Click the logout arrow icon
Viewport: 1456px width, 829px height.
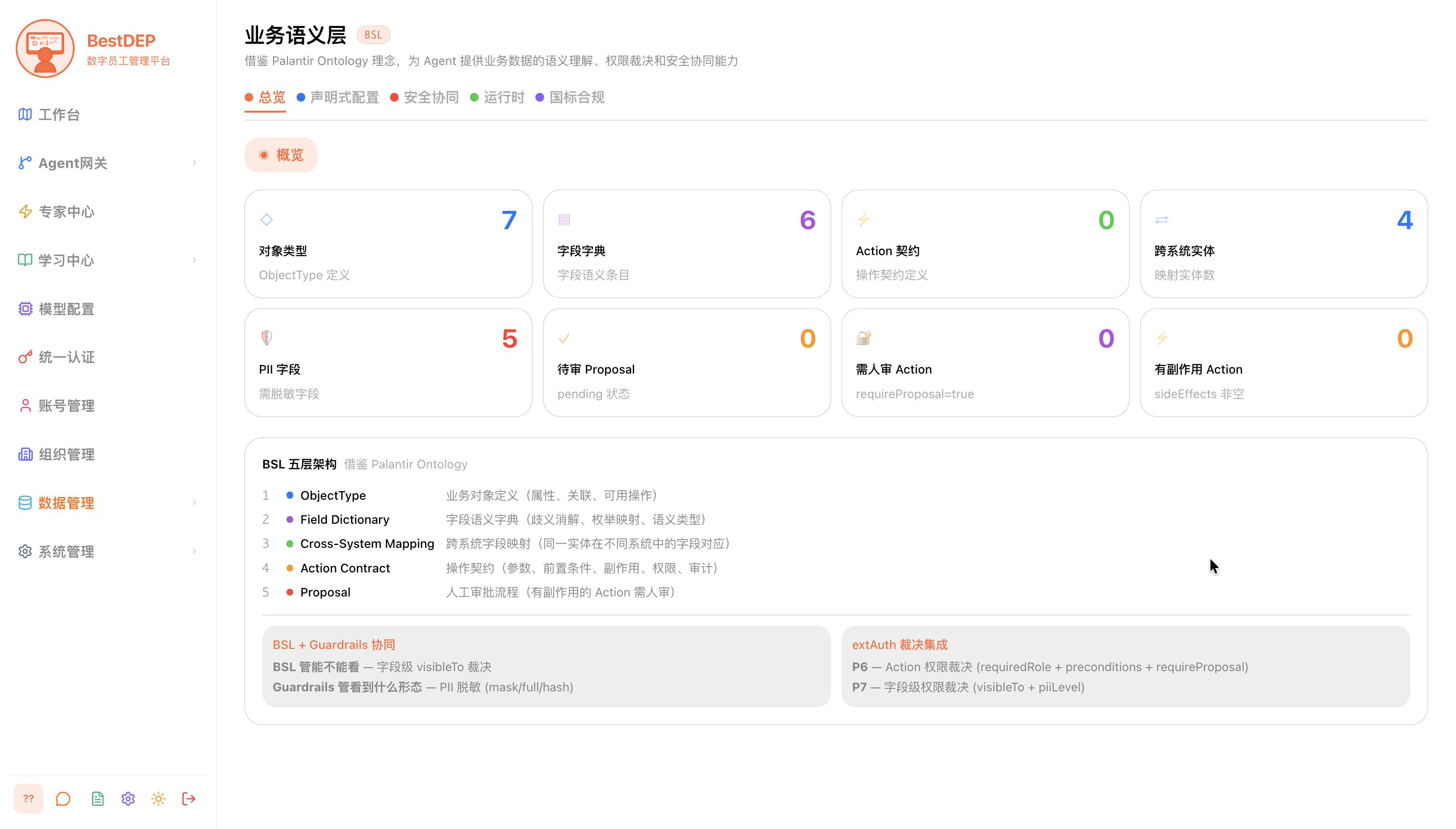(189, 799)
